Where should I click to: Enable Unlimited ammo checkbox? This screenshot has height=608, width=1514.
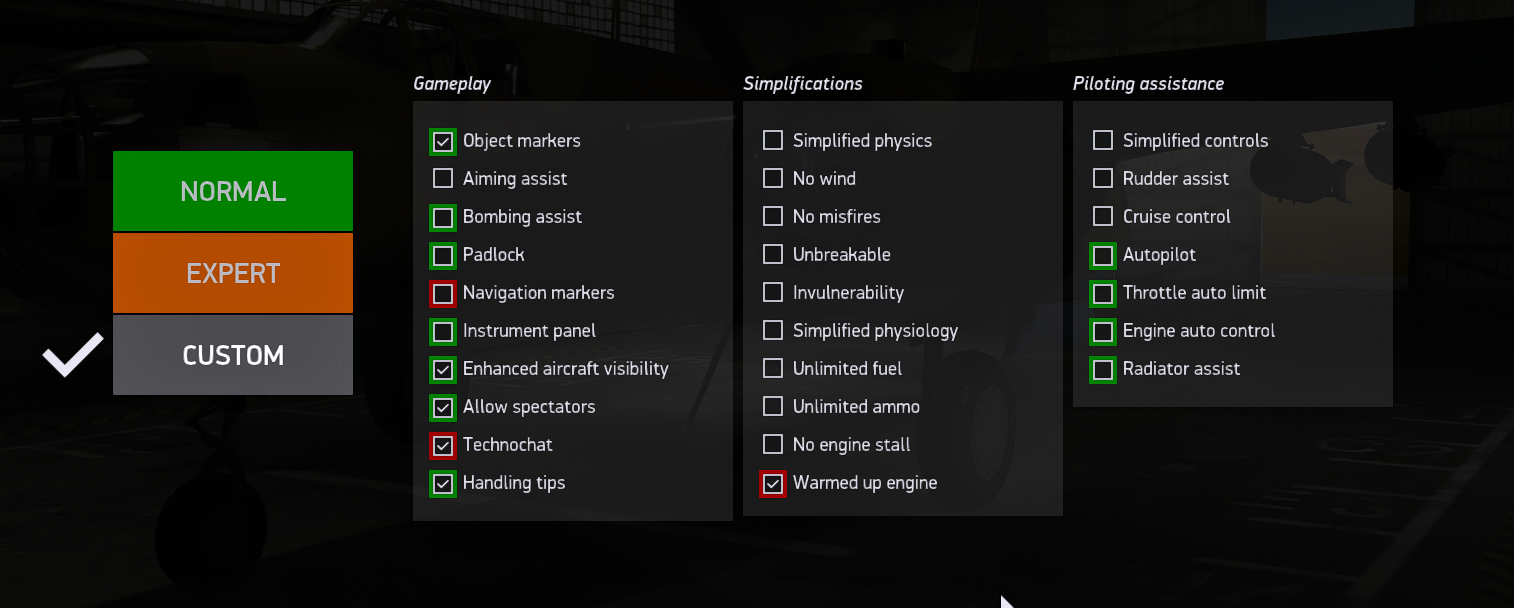tap(773, 407)
